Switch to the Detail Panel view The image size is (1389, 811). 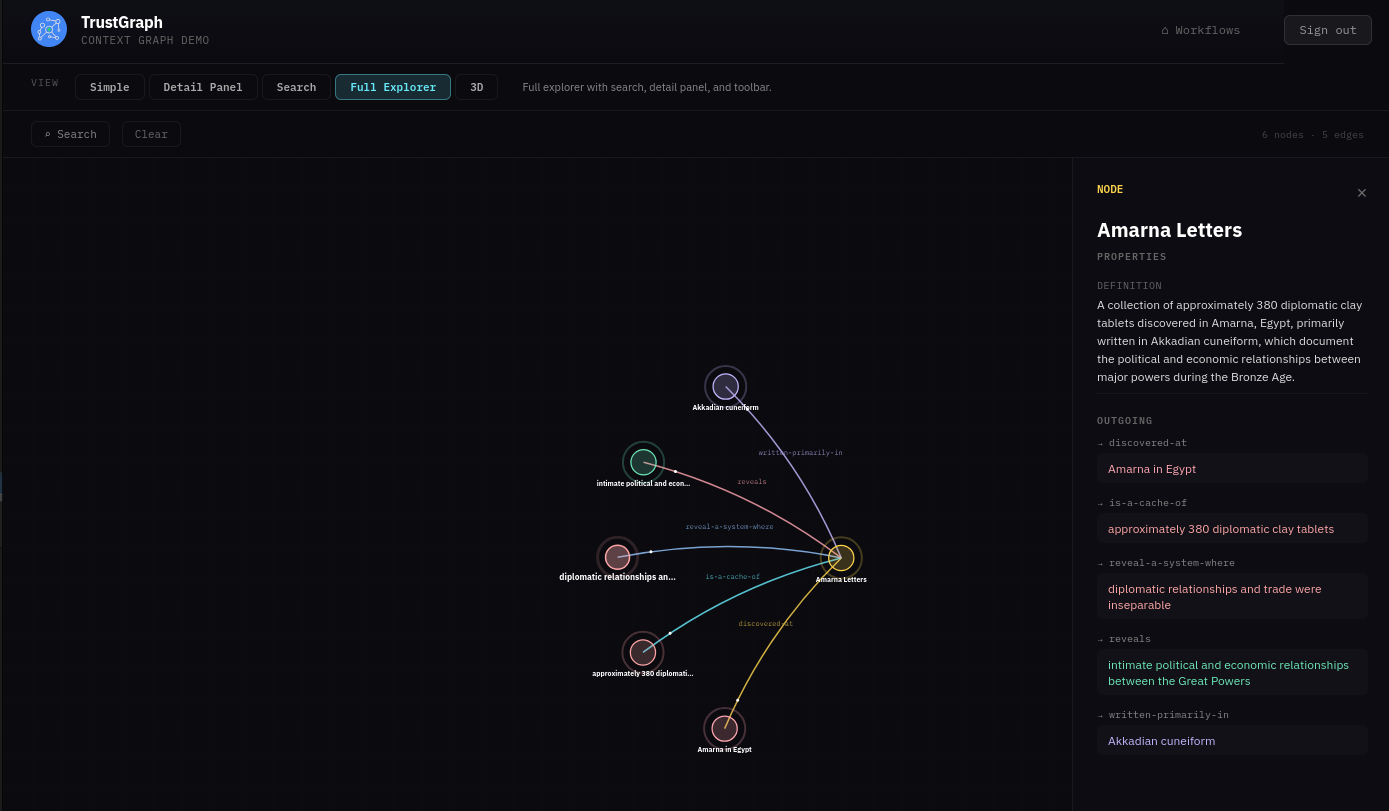(x=203, y=87)
